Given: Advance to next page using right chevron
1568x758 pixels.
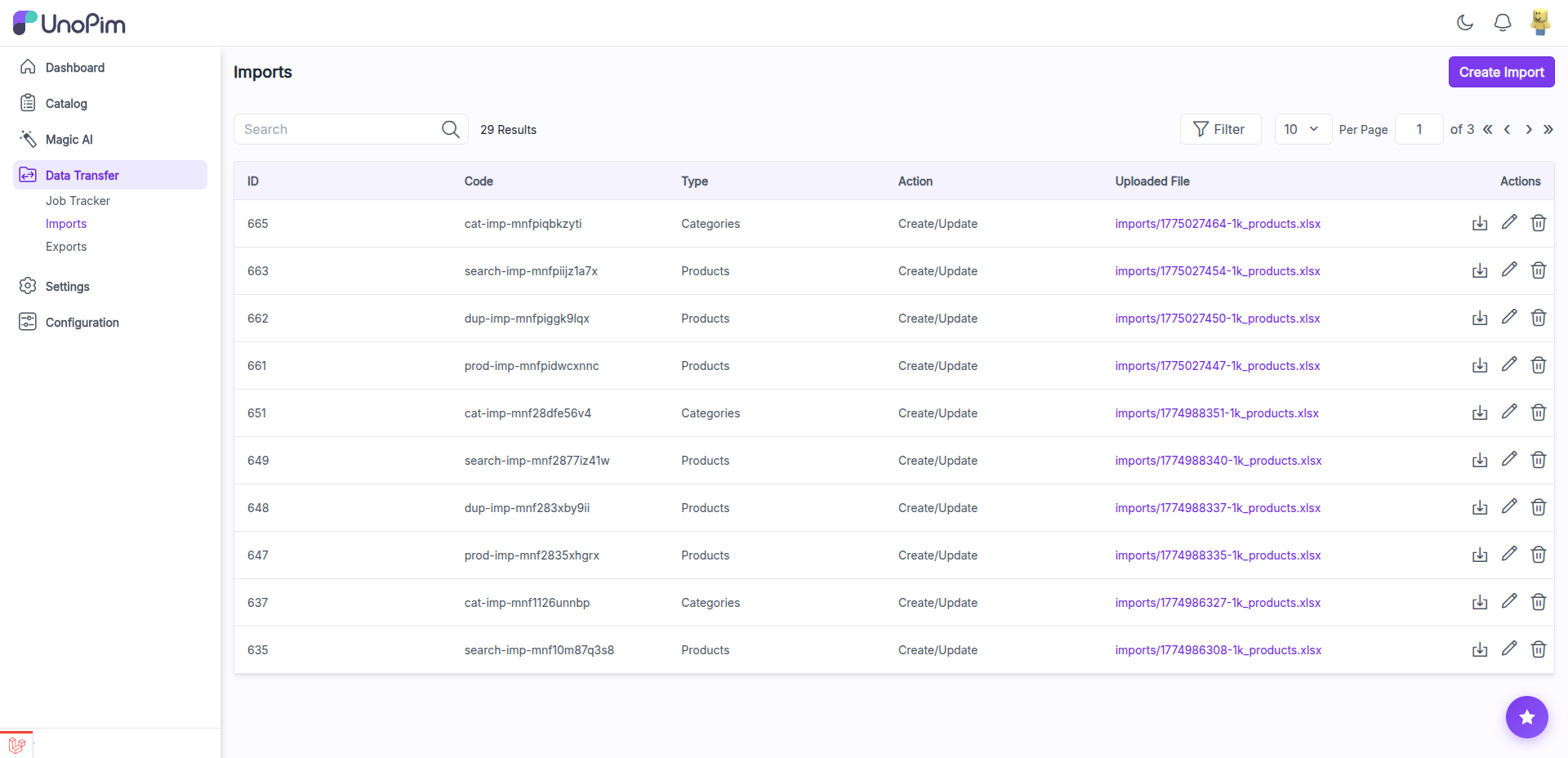Looking at the screenshot, I should [x=1528, y=129].
